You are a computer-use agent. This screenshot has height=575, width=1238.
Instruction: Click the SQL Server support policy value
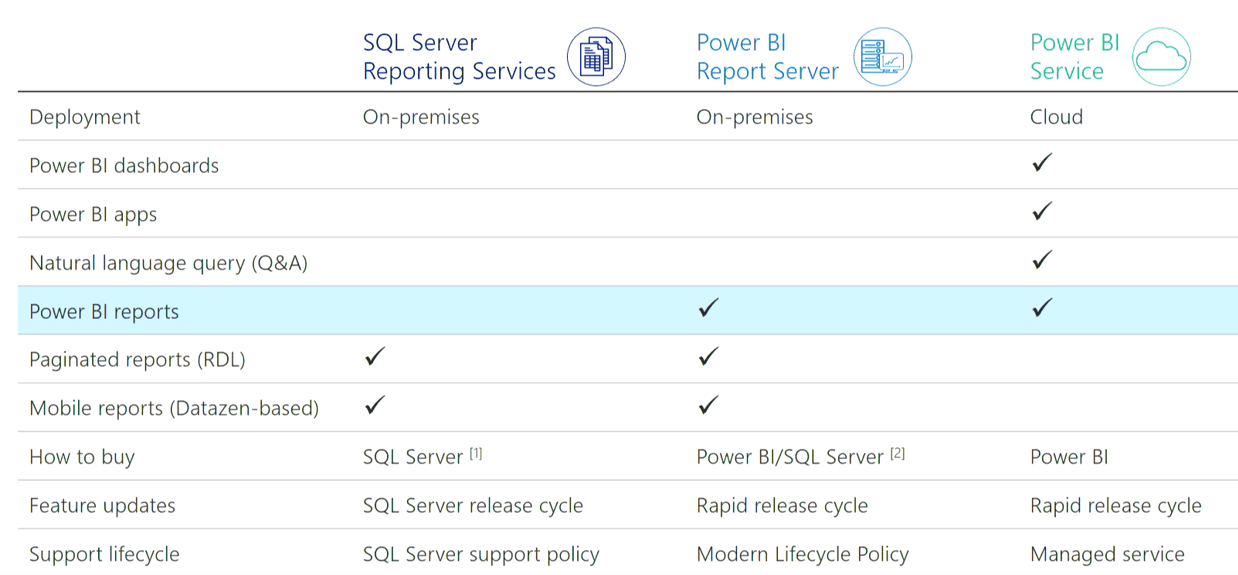coord(481,554)
